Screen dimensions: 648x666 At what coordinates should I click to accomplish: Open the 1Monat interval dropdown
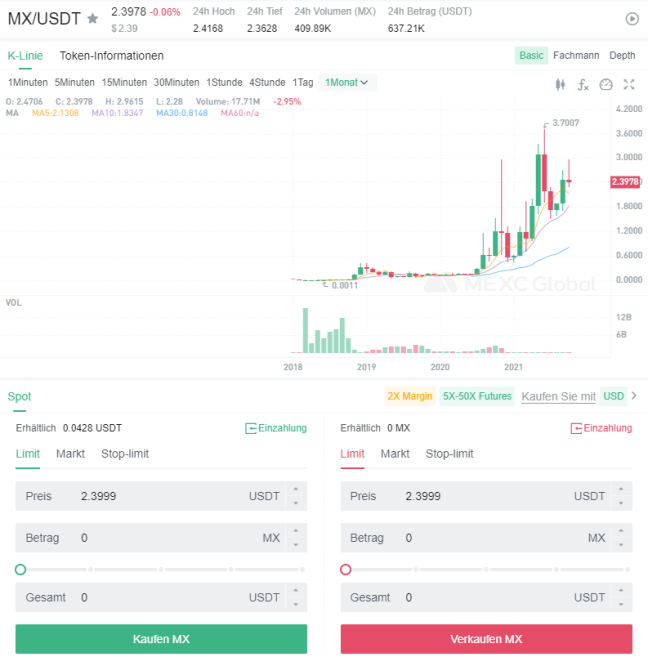347,82
